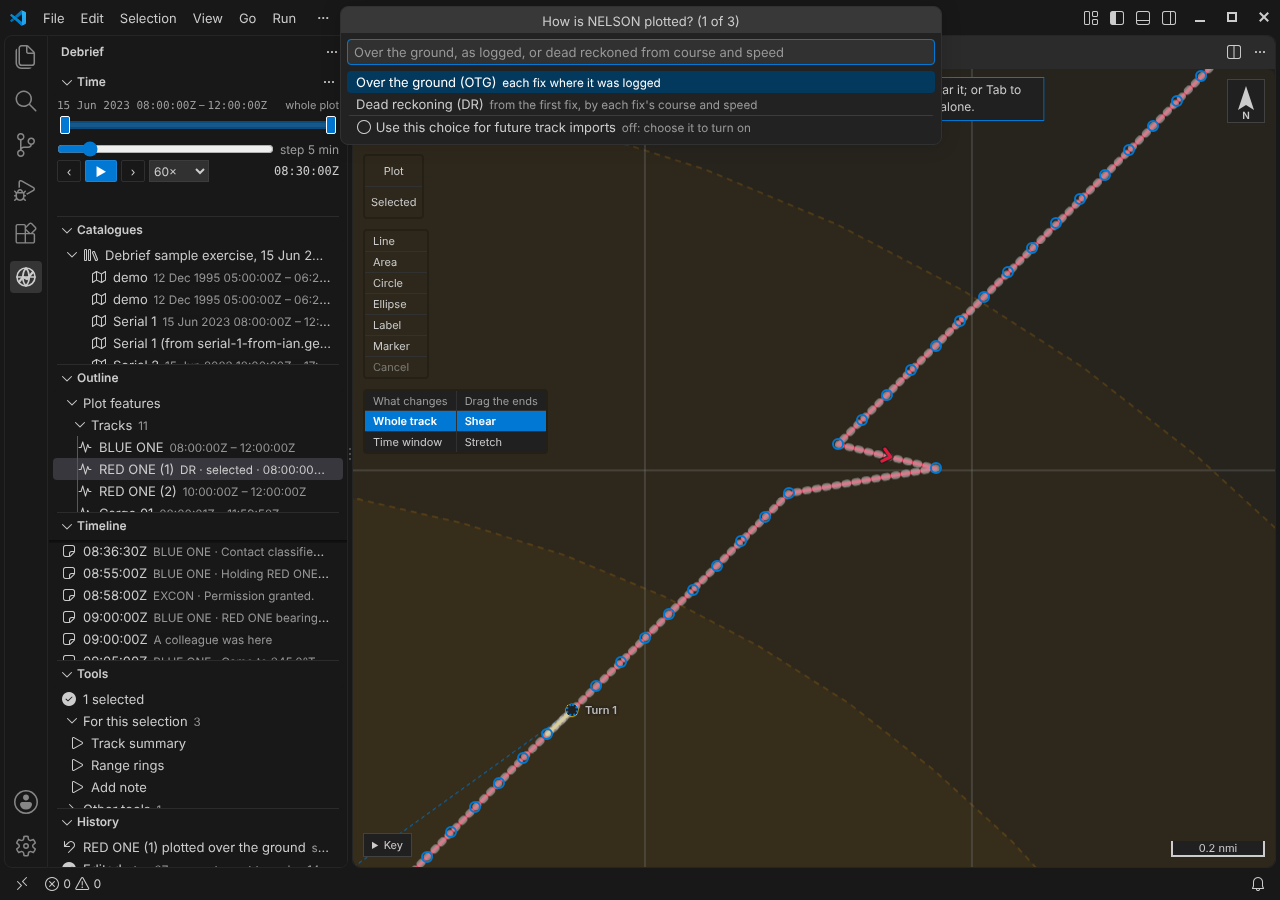Open the Run and Debug view

(x=26, y=189)
